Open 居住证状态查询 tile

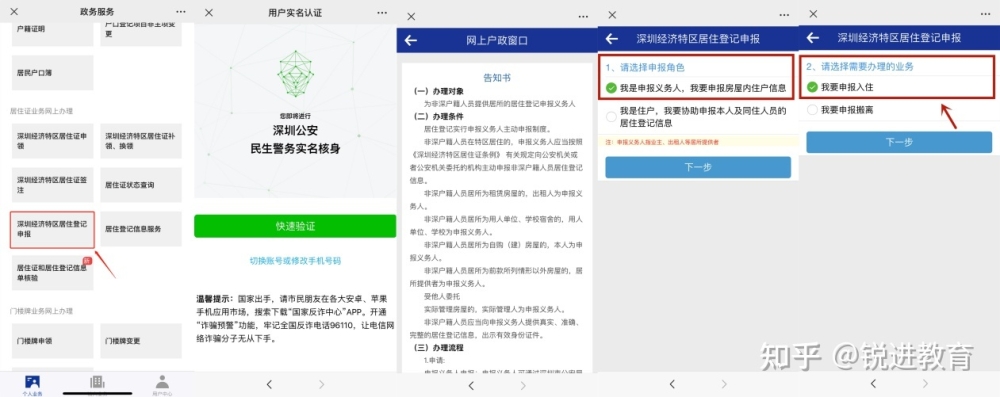(x=141, y=185)
